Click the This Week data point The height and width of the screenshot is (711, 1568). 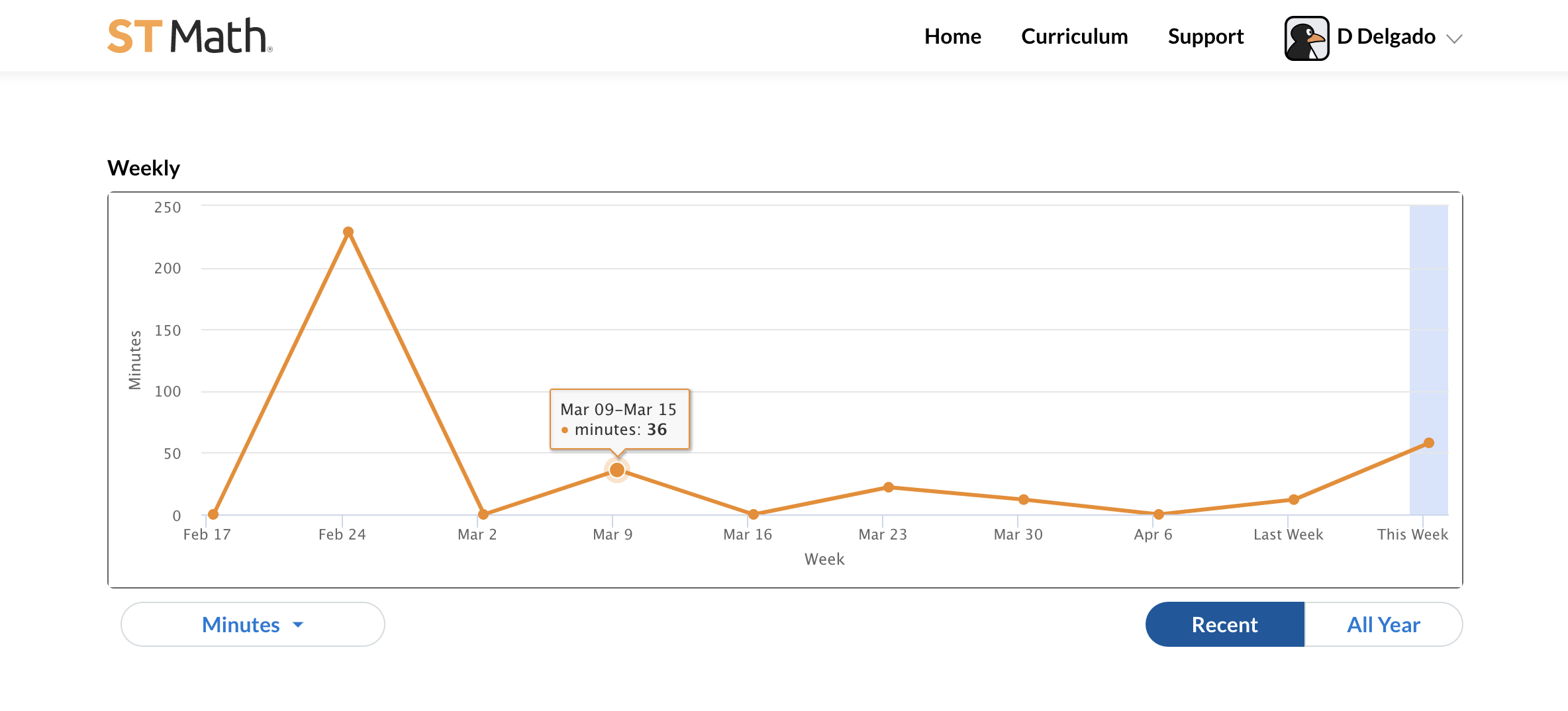1428,443
